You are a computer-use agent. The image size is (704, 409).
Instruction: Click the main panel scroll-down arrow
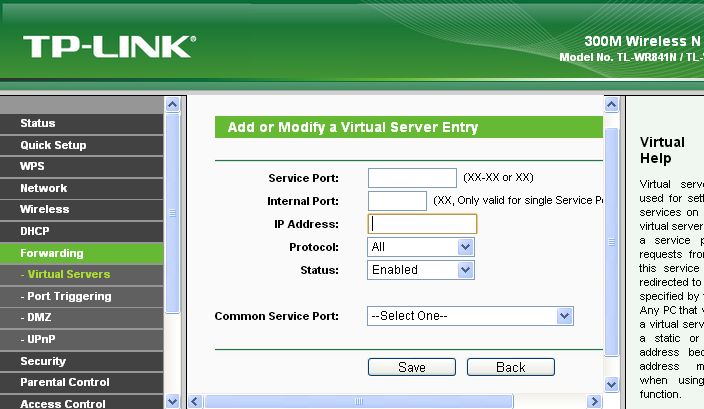(x=612, y=385)
